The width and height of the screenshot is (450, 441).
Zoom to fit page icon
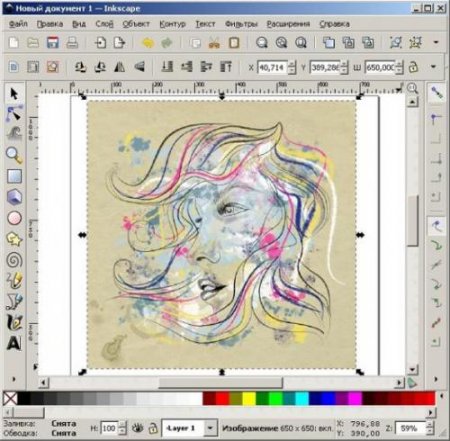301,43
